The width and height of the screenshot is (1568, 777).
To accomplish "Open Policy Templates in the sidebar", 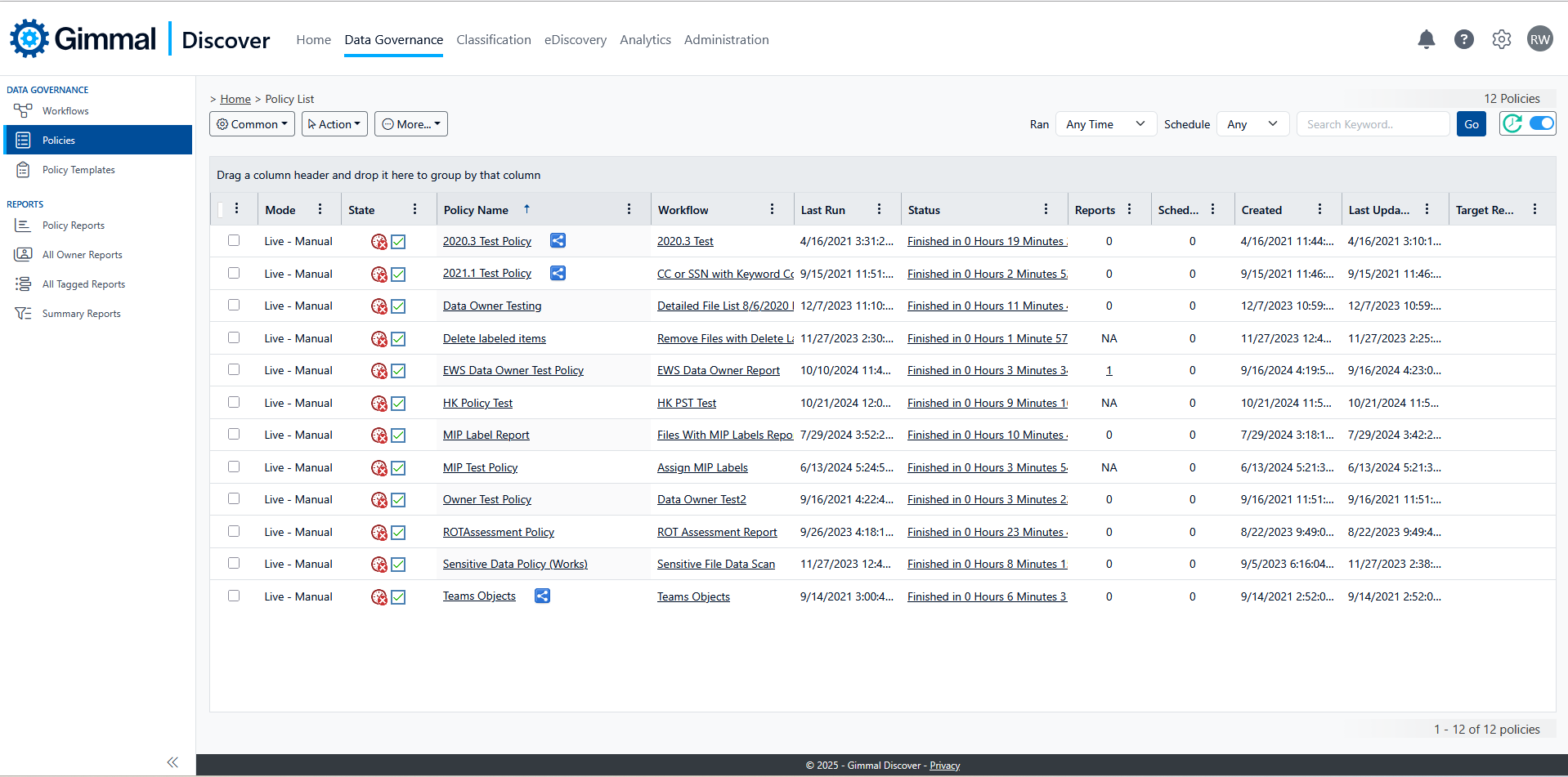I will 78,170.
